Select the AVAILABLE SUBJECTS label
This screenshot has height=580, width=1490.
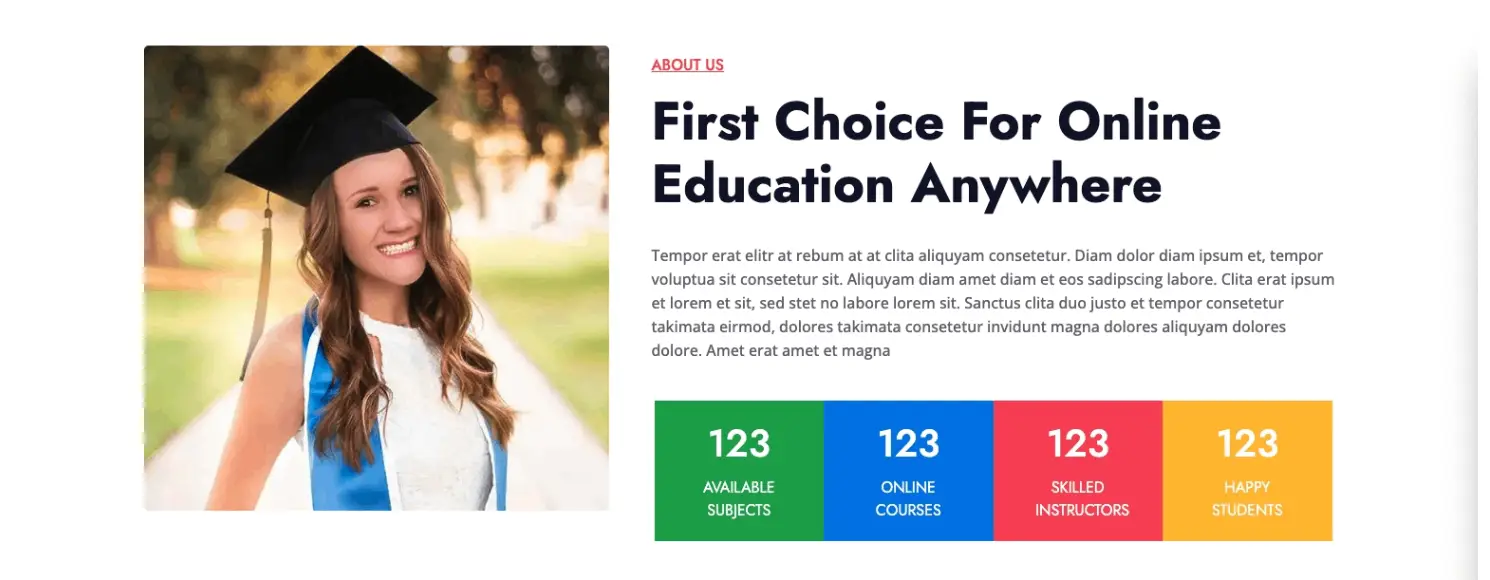click(x=739, y=498)
